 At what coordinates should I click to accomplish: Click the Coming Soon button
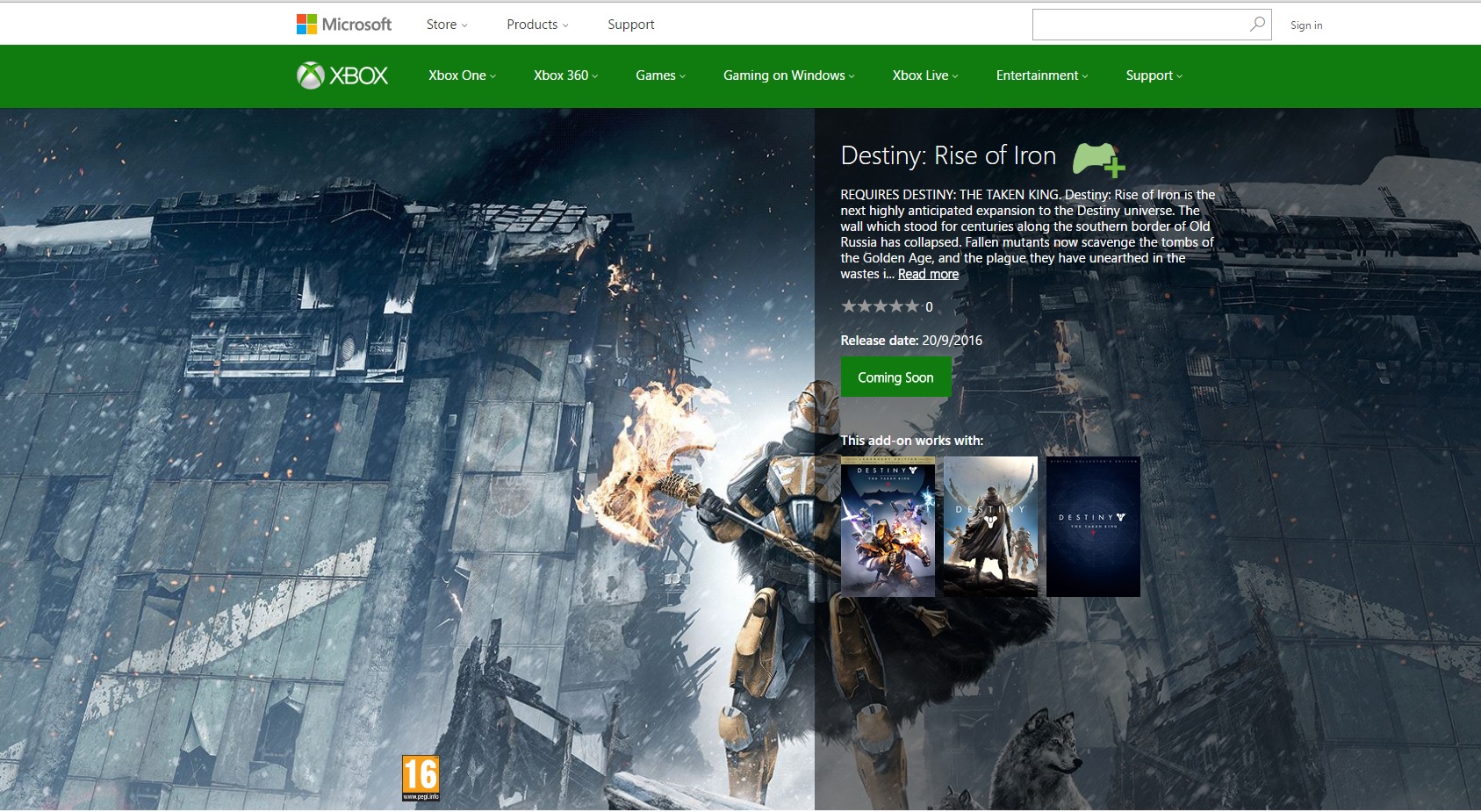[895, 377]
